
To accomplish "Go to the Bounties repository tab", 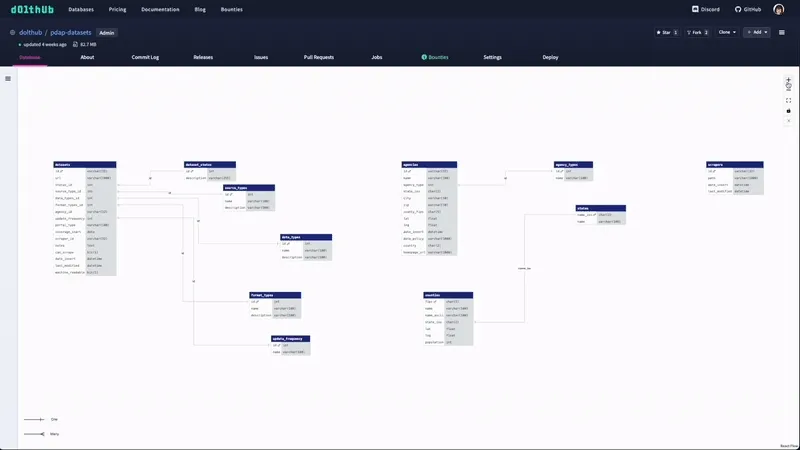I will 435,58.
